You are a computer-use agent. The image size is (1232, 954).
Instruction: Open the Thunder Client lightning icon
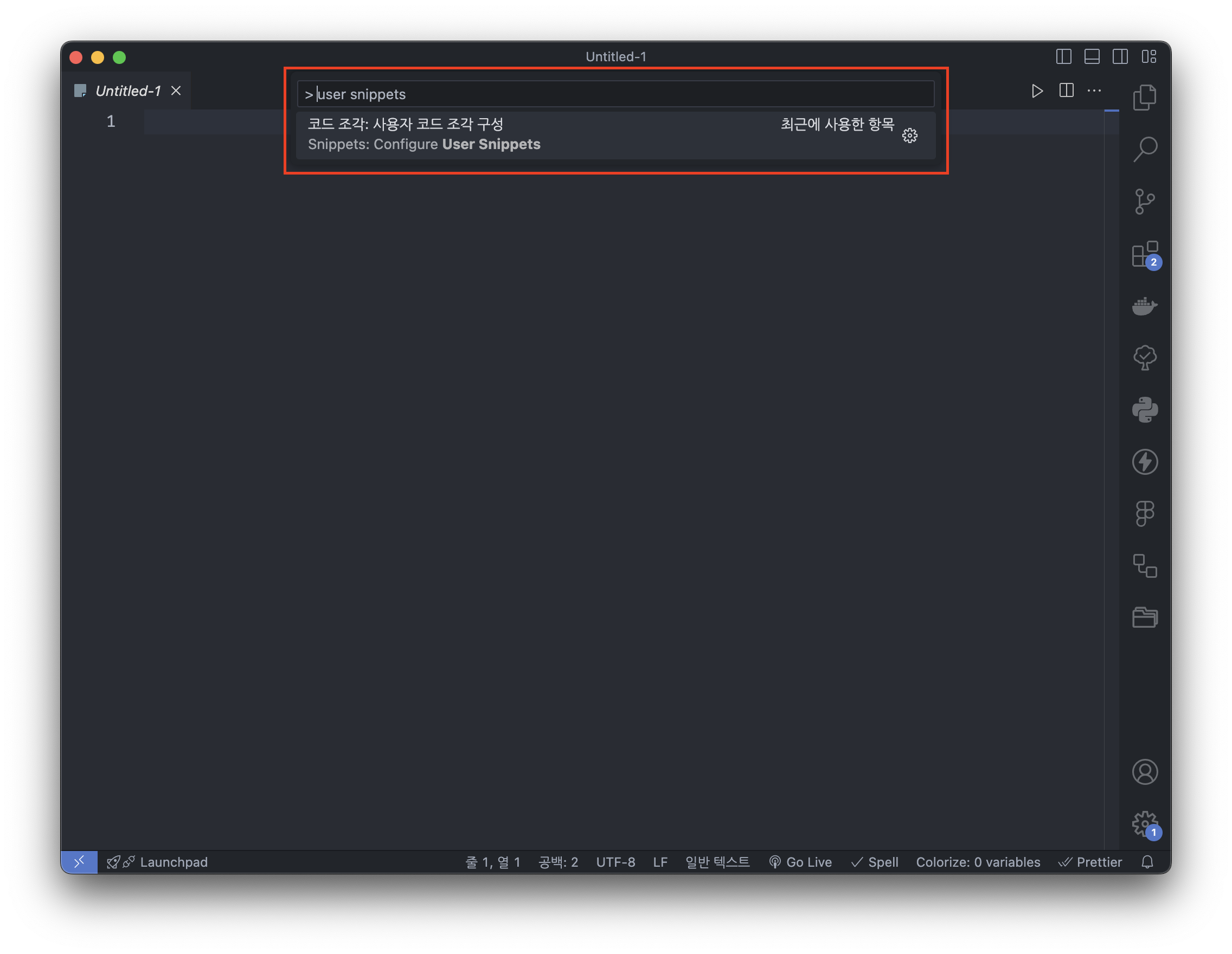click(1145, 462)
